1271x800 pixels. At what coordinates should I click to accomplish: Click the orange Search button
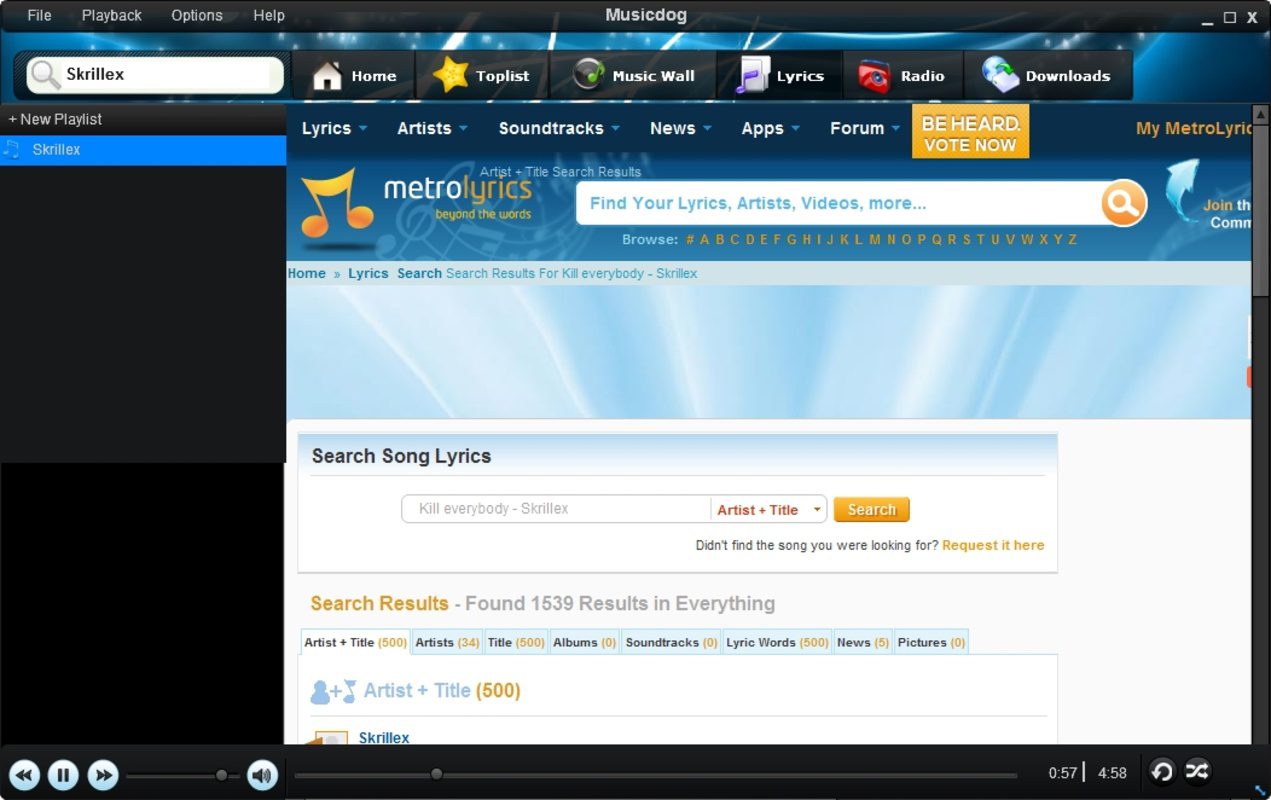(871, 509)
